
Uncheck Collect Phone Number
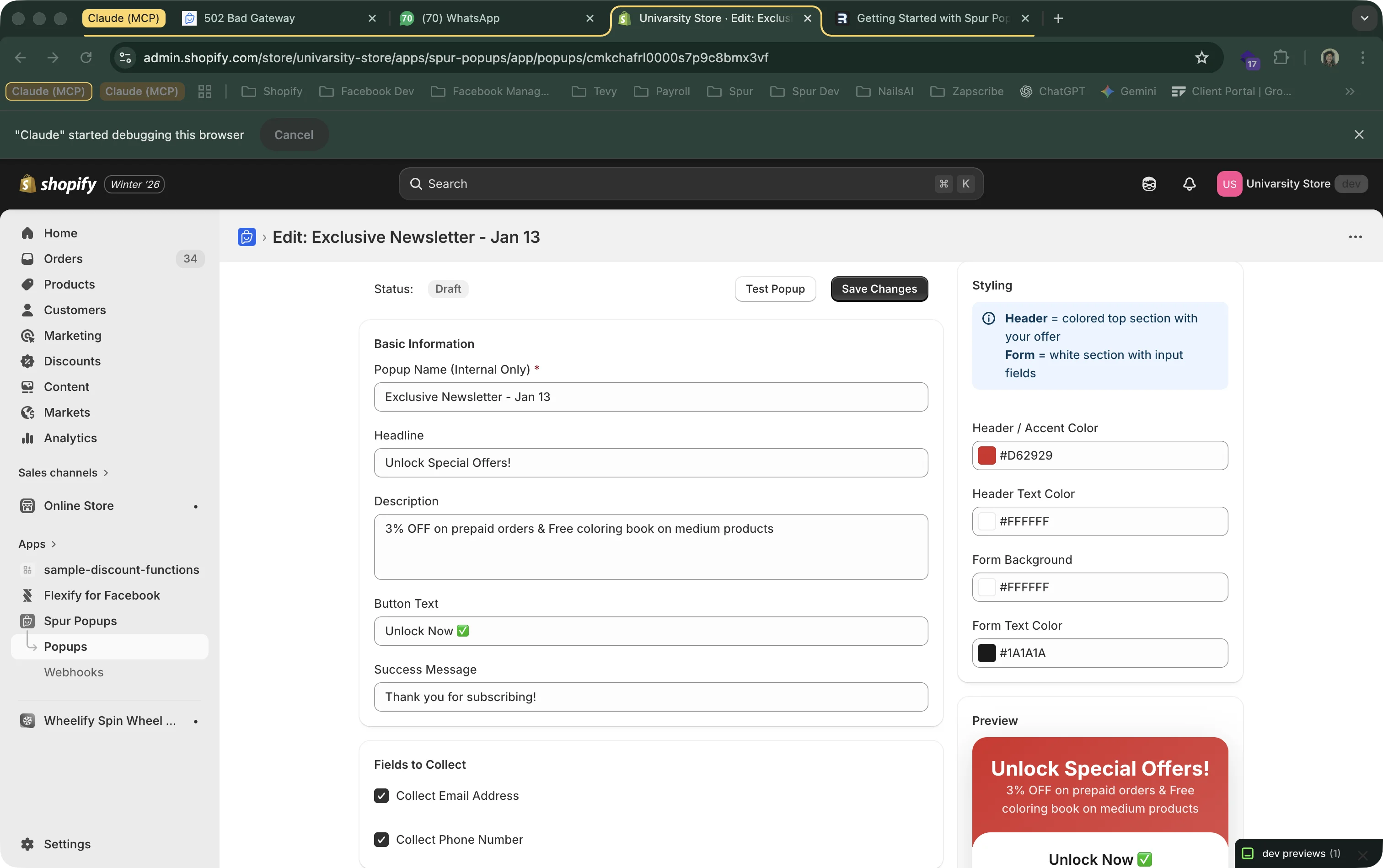381,839
